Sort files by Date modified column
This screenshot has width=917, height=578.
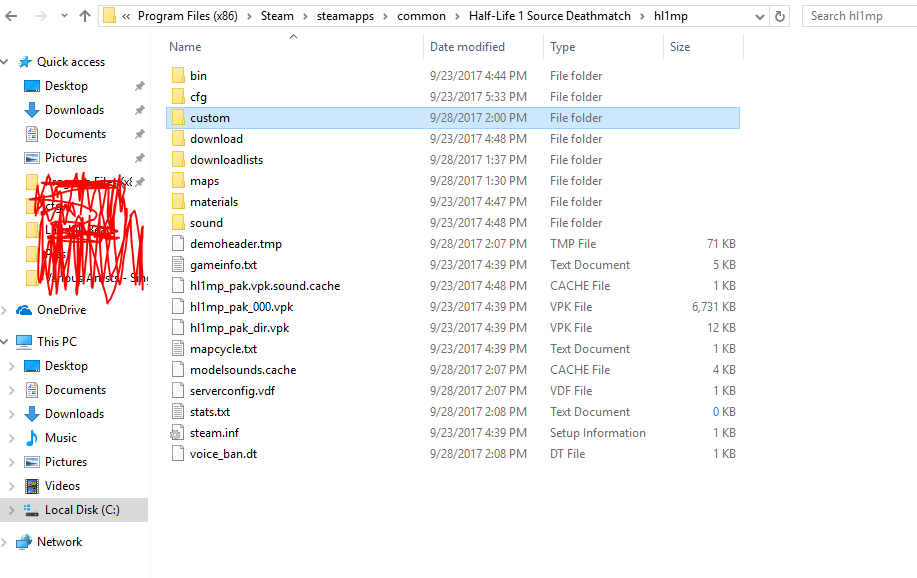click(x=467, y=47)
